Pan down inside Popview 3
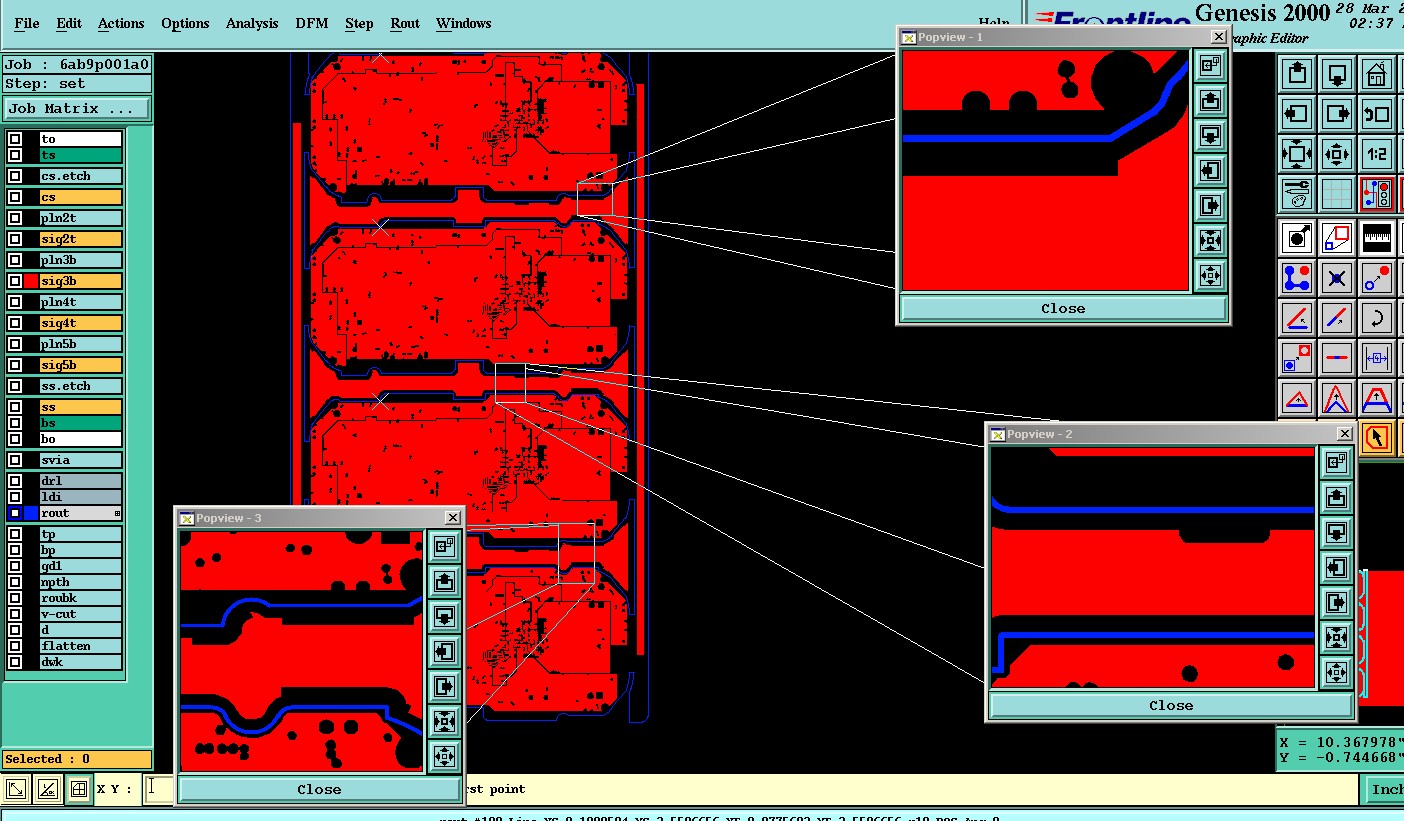1404x821 pixels. pyautogui.click(x=444, y=617)
